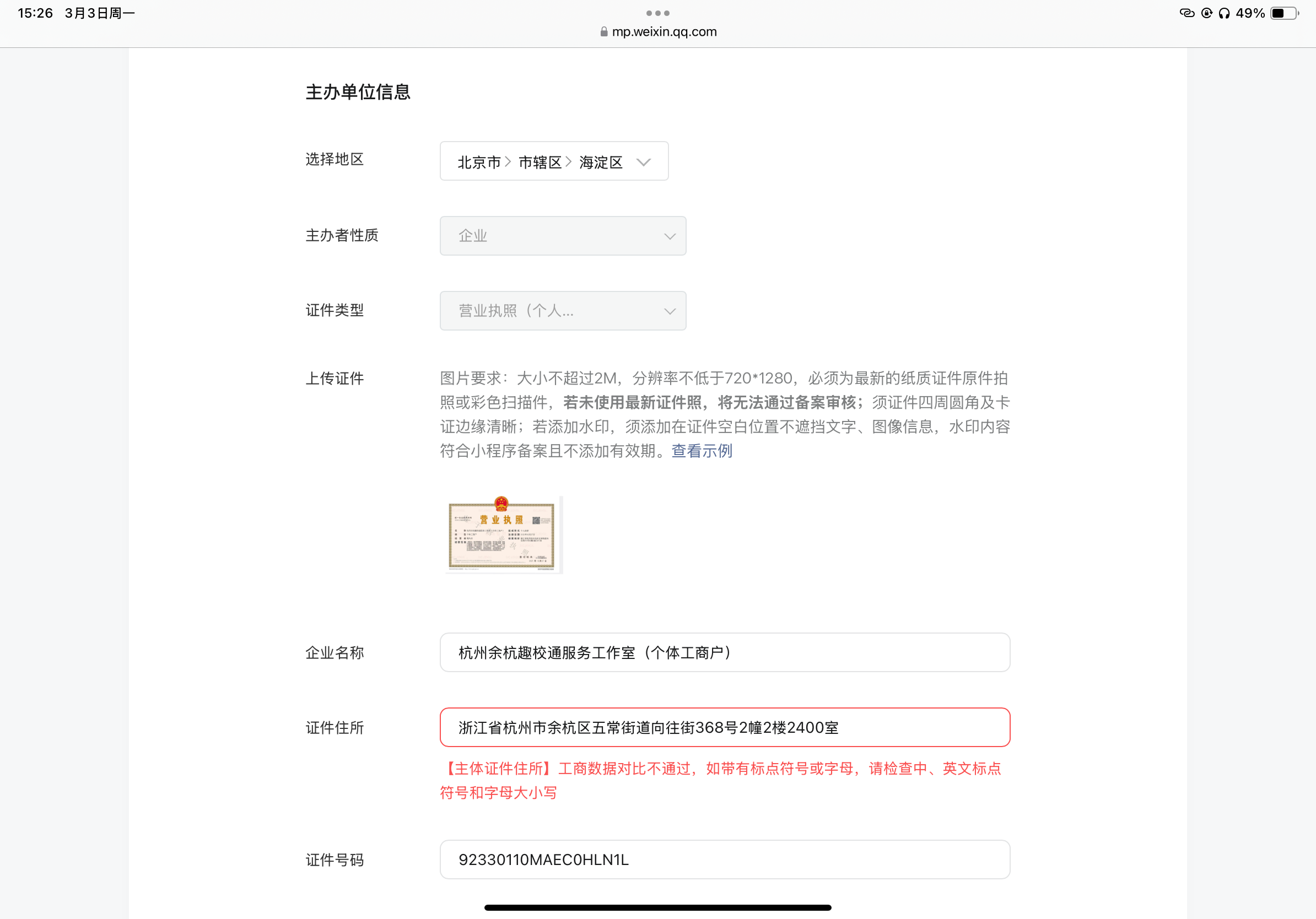Tap the lock icon beside mp.weixin.qq.com

coord(603,32)
